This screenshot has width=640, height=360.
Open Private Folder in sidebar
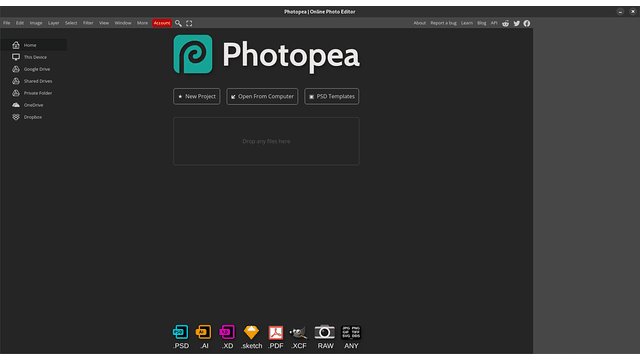coord(33,93)
